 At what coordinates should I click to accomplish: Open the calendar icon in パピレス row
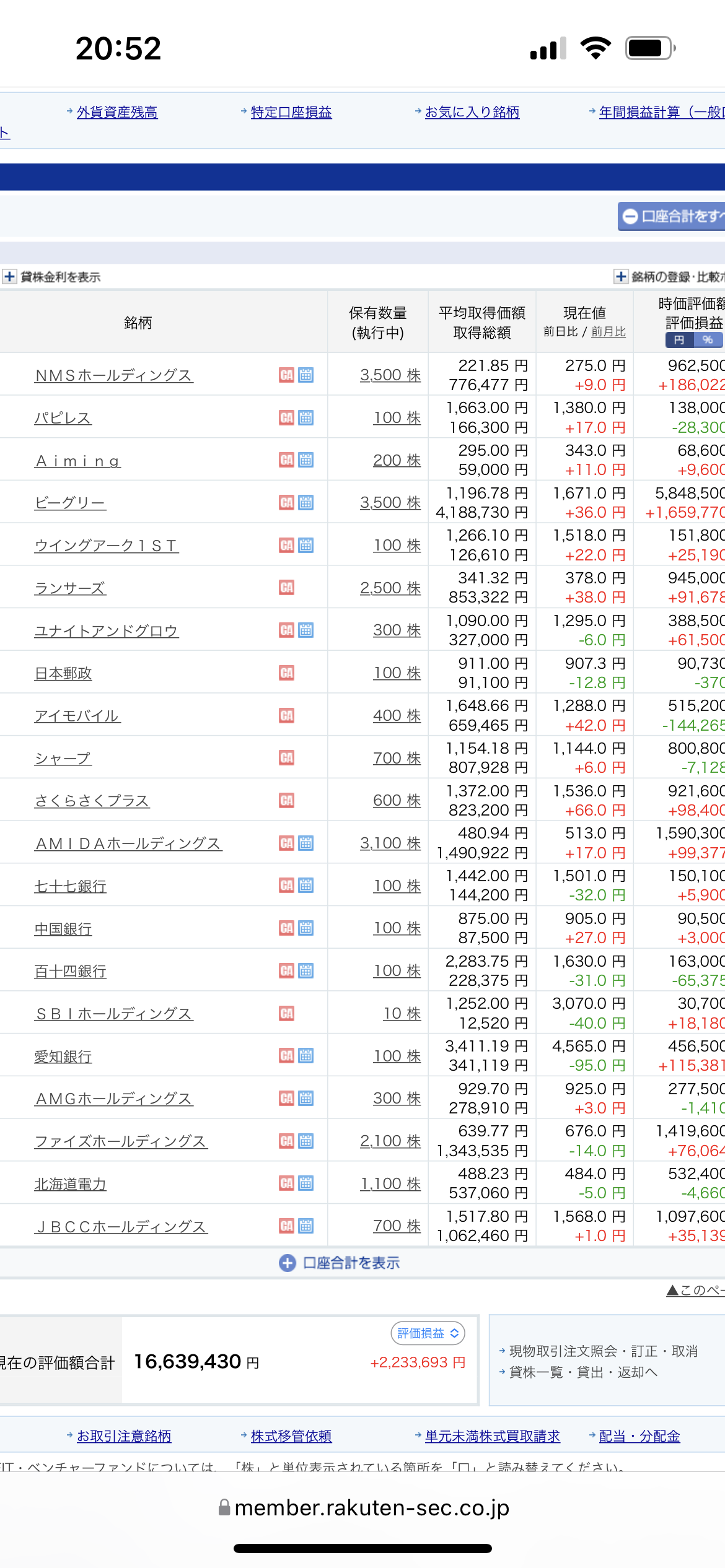(305, 417)
